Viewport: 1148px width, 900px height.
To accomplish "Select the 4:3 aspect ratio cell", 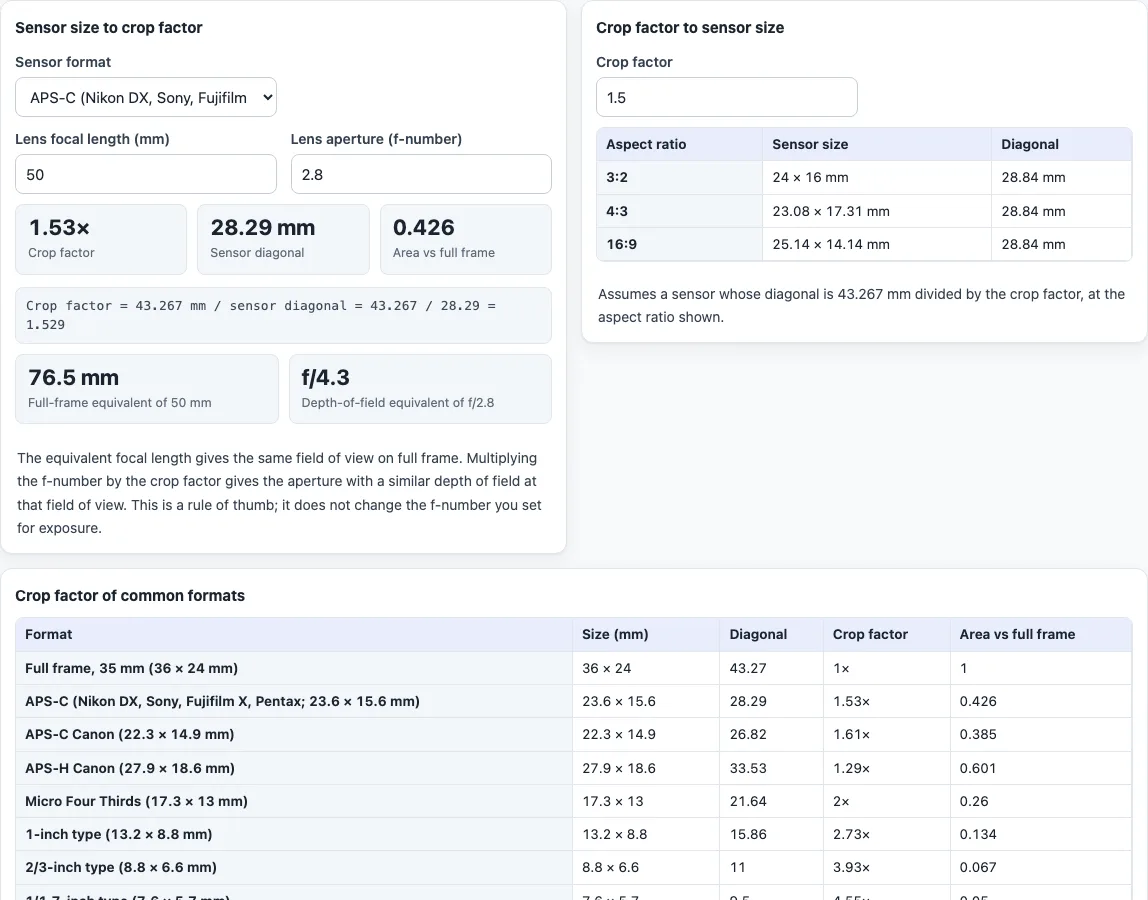I will 679,211.
